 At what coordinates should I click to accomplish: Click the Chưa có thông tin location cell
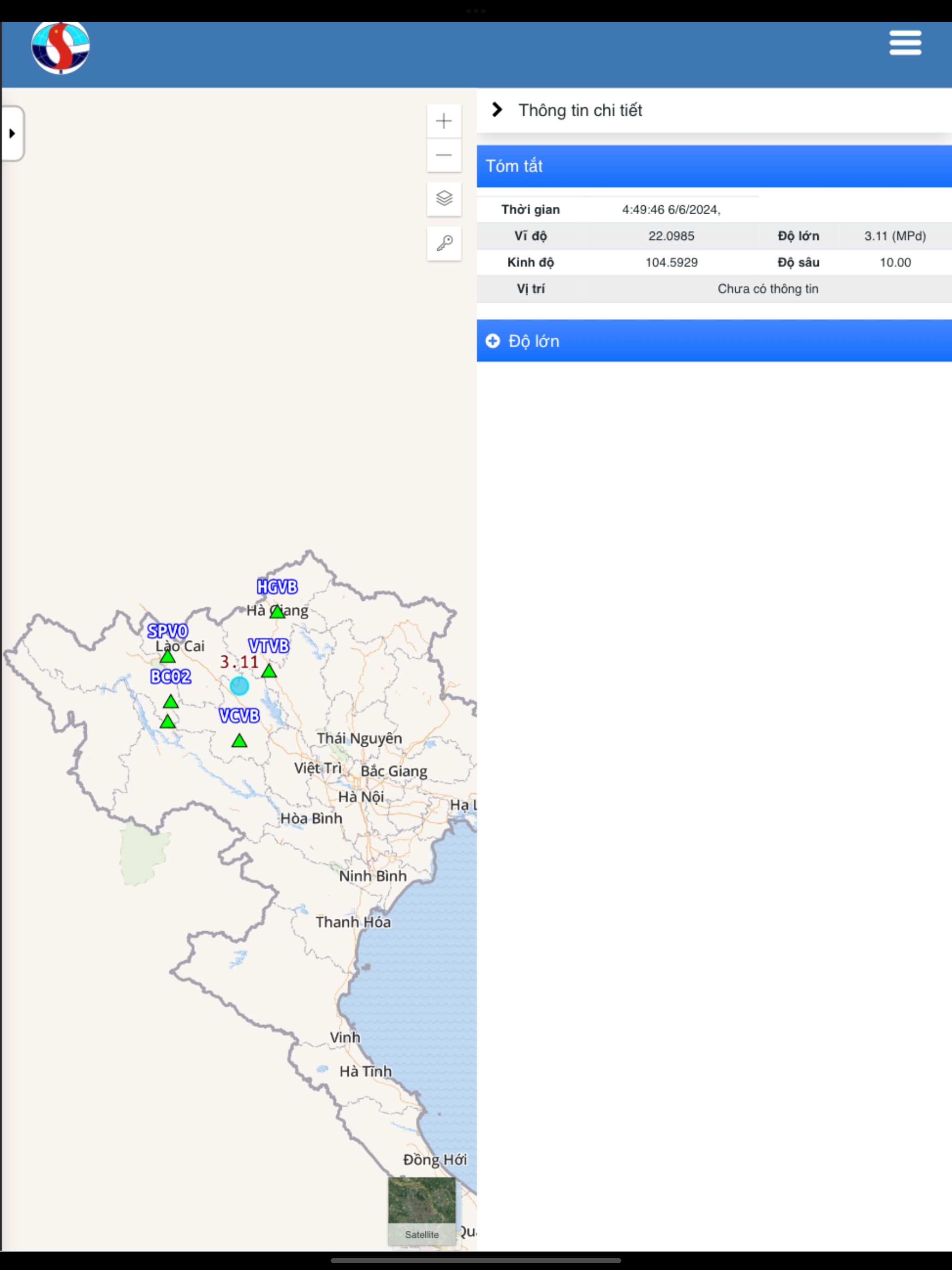(x=768, y=289)
